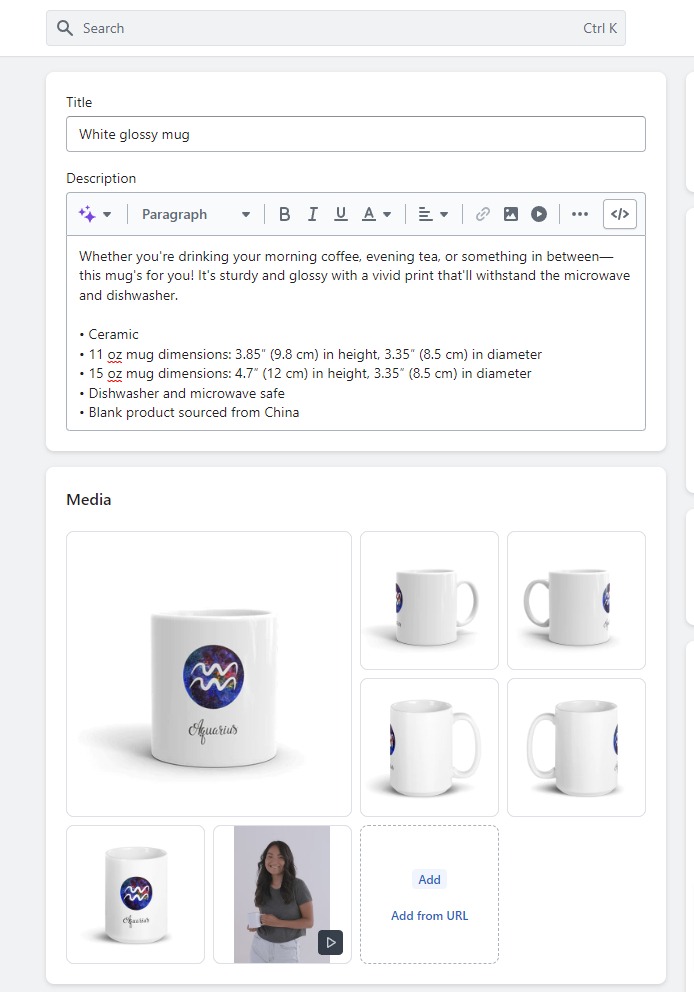694x992 pixels.
Task: Focus the Search field
Action: (x=336, y=28)
